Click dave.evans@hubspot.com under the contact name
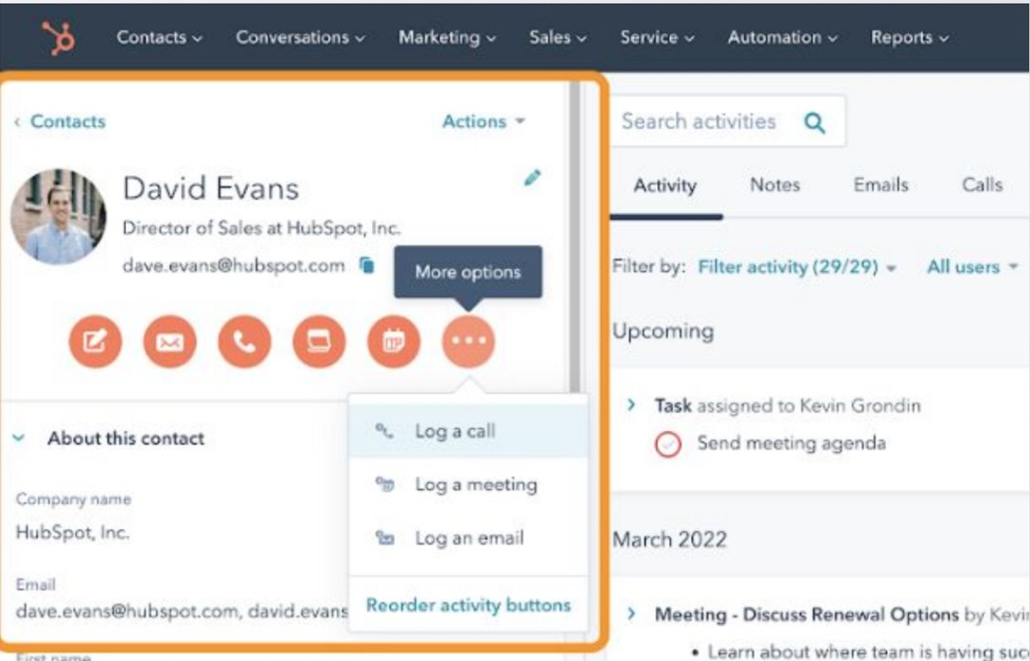Image resolution: width=1030 pixels, height=661 pixels. (234, 265)
